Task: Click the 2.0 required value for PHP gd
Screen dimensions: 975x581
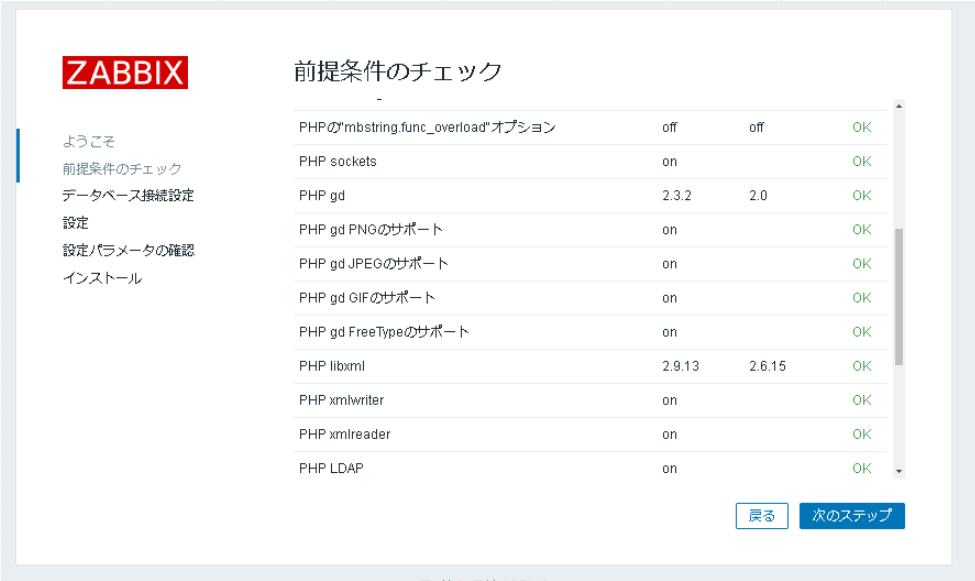Action: click(x=758, y=195)
